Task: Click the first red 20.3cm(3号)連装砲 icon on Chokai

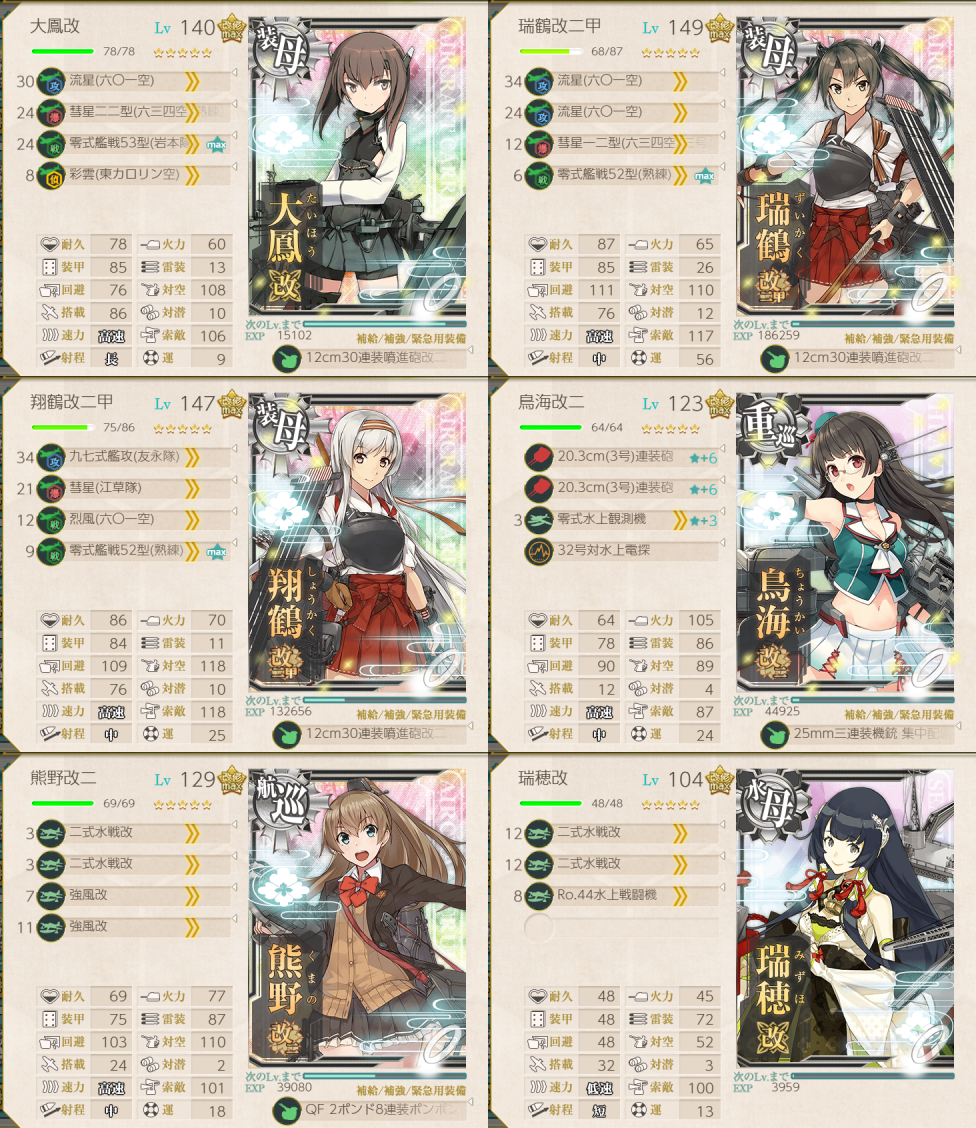Action: [x=539, y=457]
